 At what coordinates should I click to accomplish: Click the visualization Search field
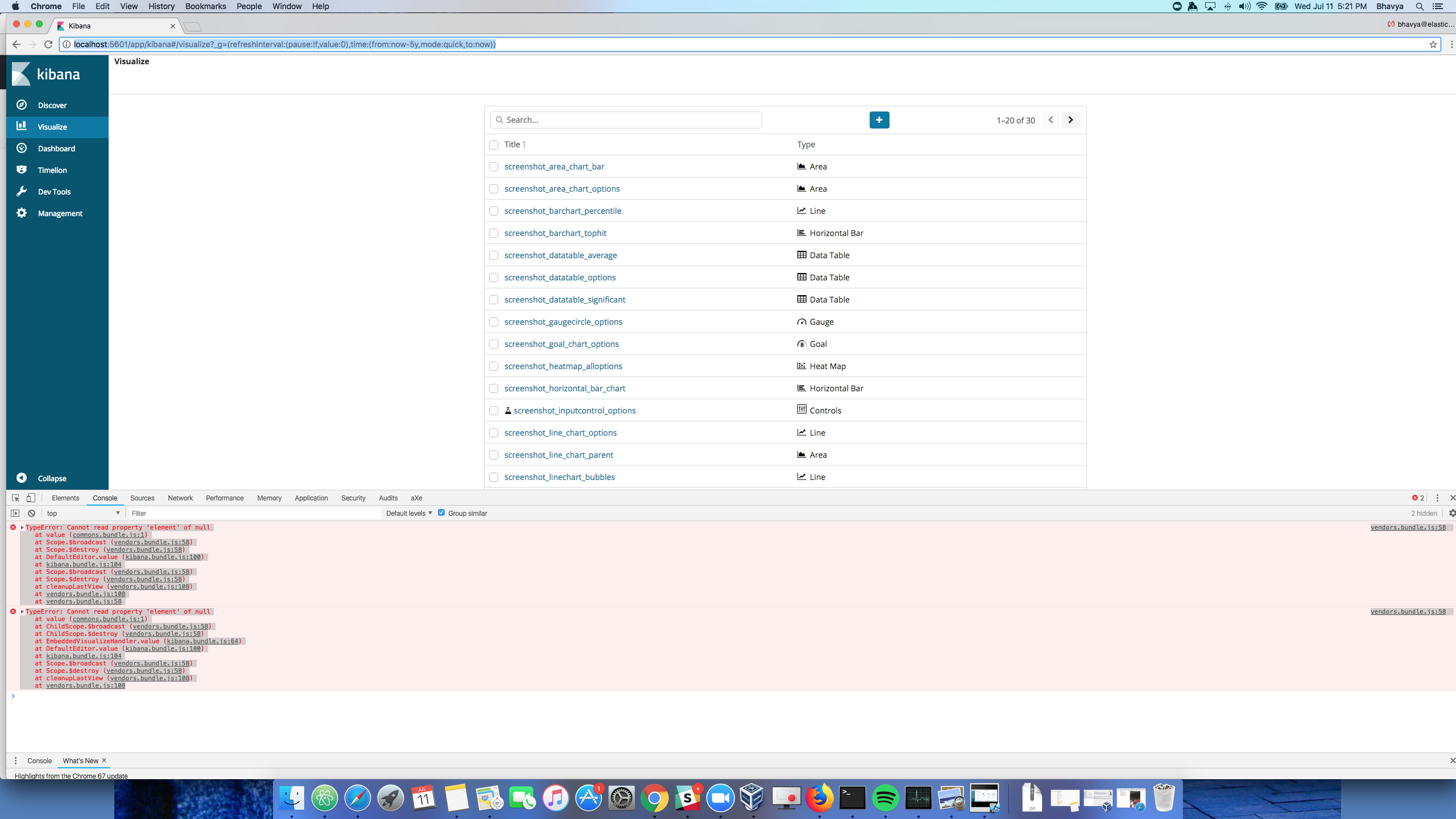(x=626, y=120)
